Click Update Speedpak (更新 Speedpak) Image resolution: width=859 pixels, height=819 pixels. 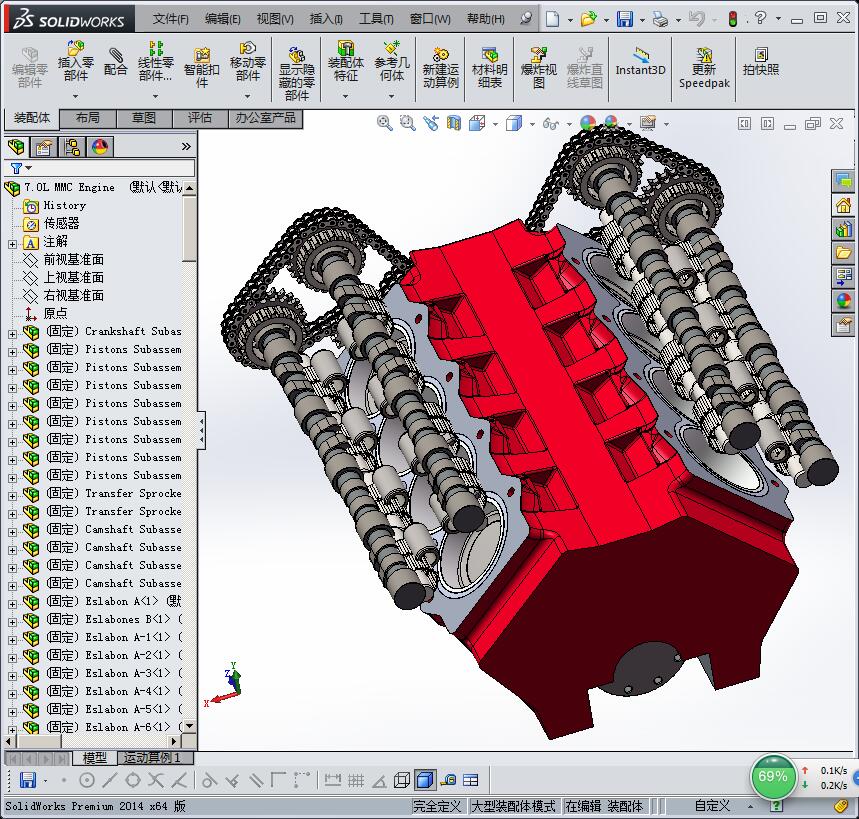pyautogui.click(x=704, y=67)
